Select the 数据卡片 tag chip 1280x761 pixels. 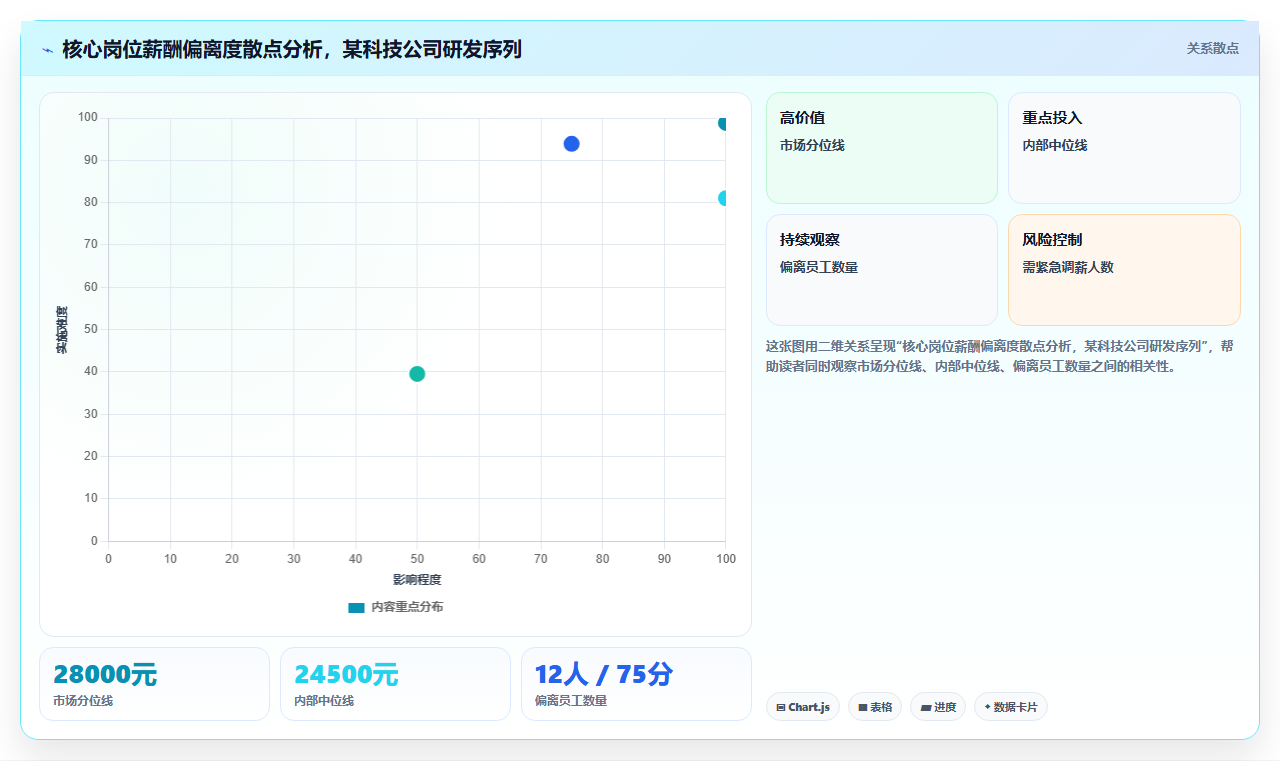point(1011,707)
